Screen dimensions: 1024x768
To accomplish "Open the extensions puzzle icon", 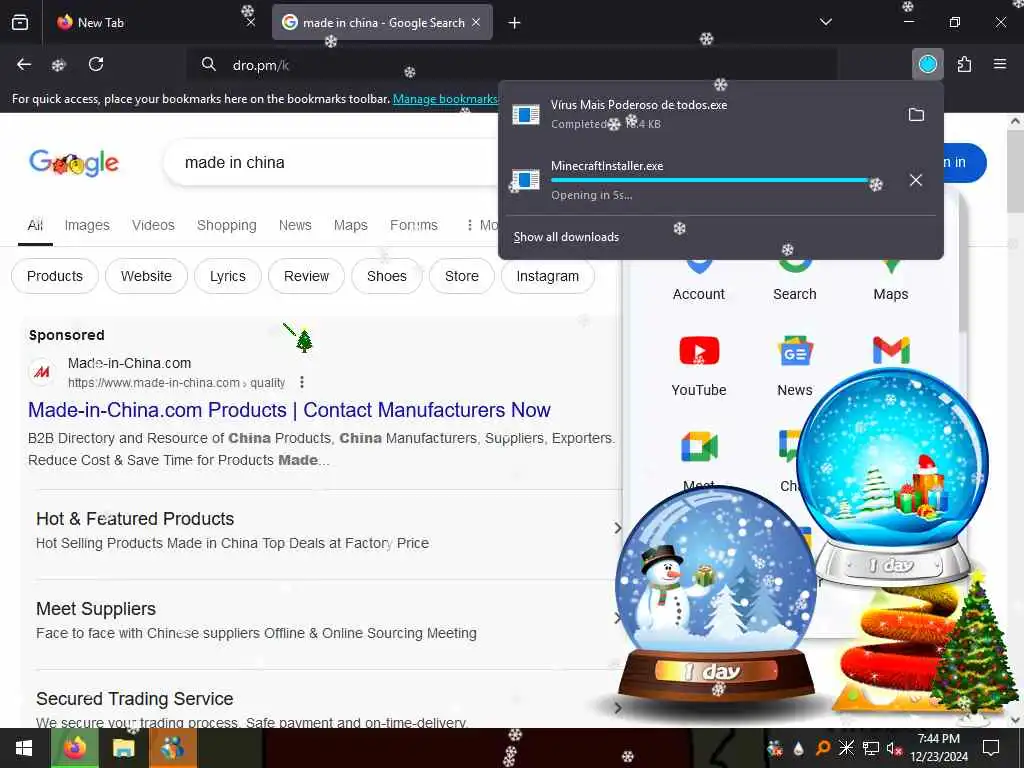I will [x=964, y=64].
